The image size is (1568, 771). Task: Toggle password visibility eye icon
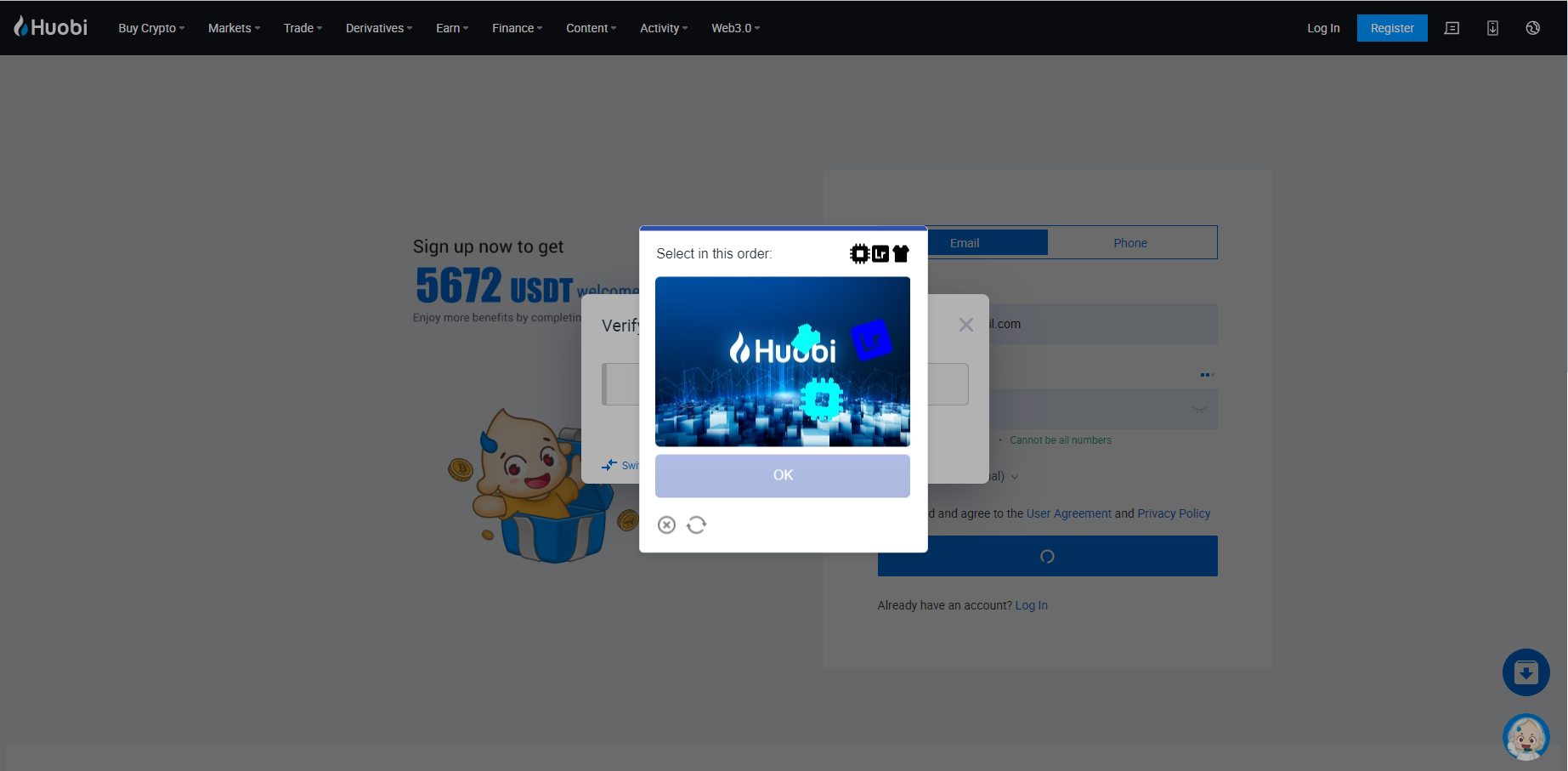click(1199, 410)
